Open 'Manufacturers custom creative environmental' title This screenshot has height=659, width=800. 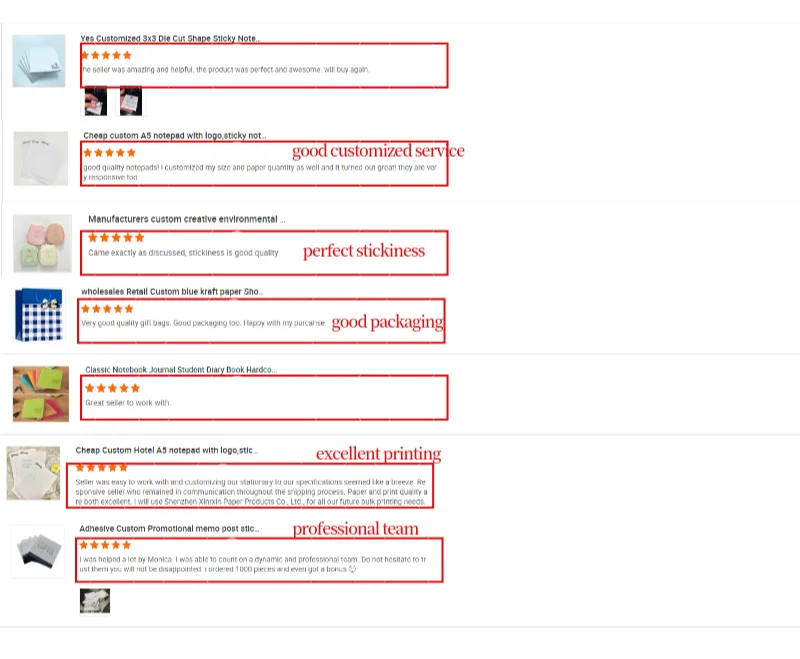187,219
